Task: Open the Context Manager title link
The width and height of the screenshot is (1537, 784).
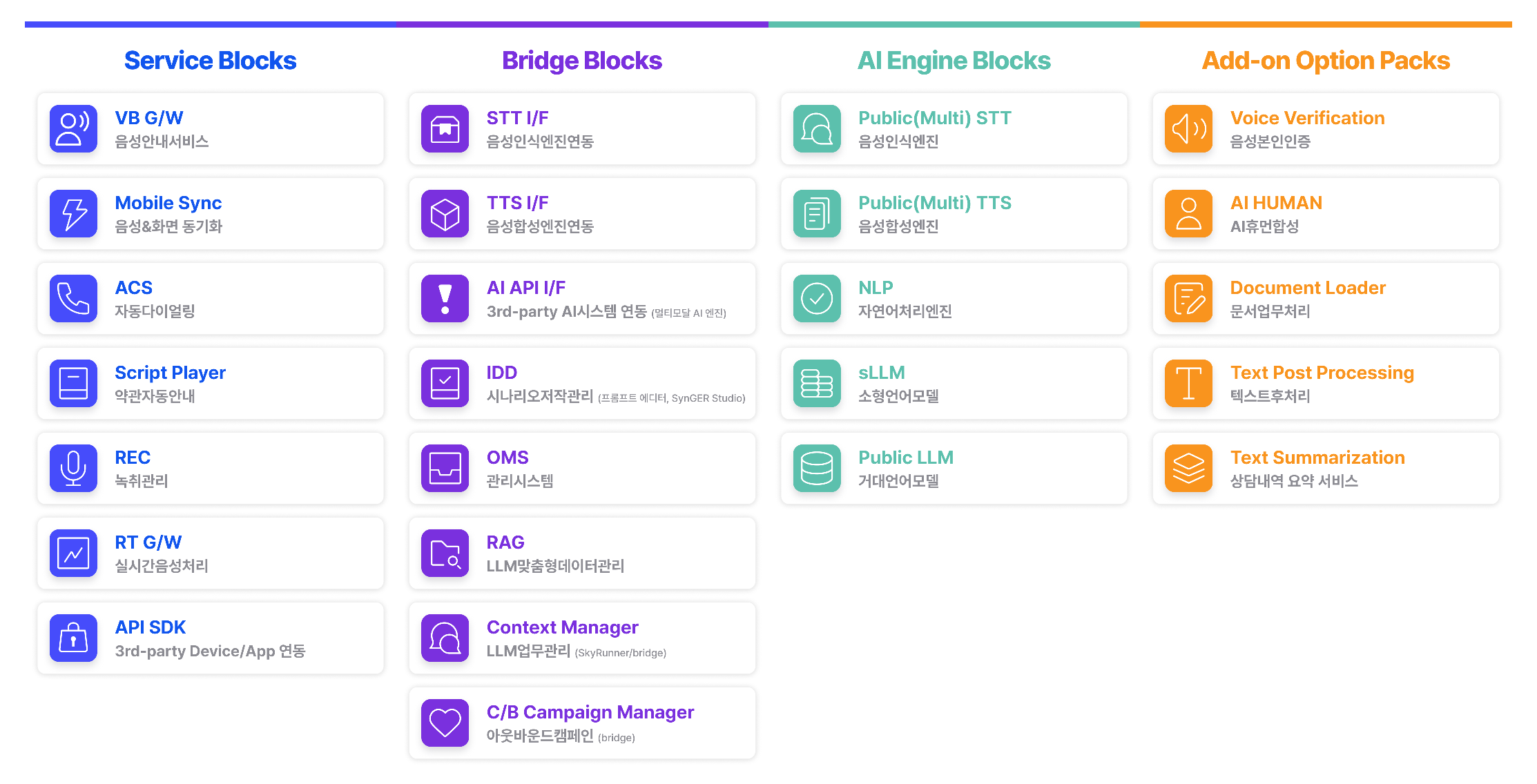Action: point(563,627)
